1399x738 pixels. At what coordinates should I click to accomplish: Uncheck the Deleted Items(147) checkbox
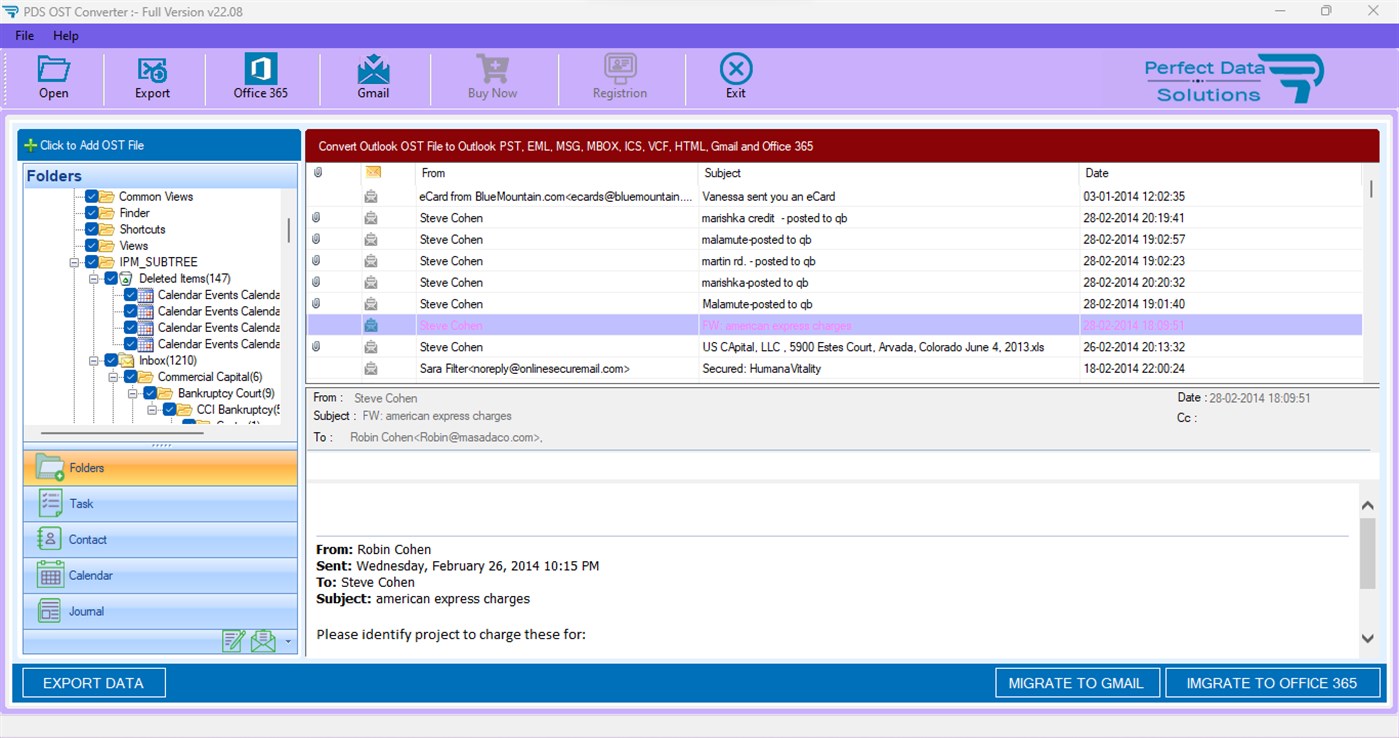[111, 278]
